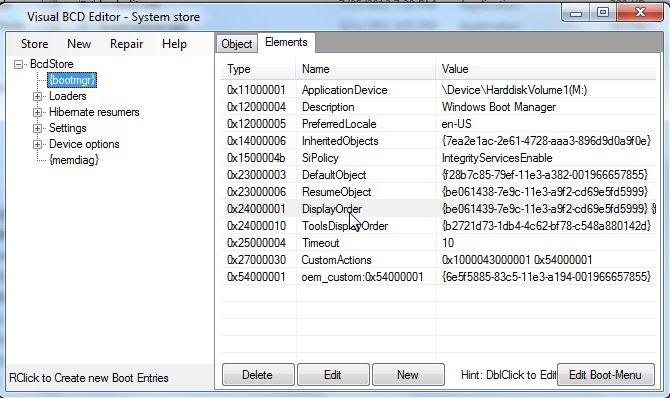Open the Help menu
Image resolution: width=670 pixels, height=398 pixels.
(174, 44)
